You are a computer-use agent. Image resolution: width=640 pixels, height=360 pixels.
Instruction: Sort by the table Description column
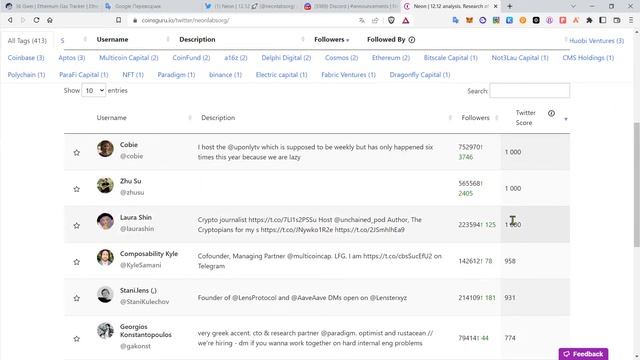point(218,118)
